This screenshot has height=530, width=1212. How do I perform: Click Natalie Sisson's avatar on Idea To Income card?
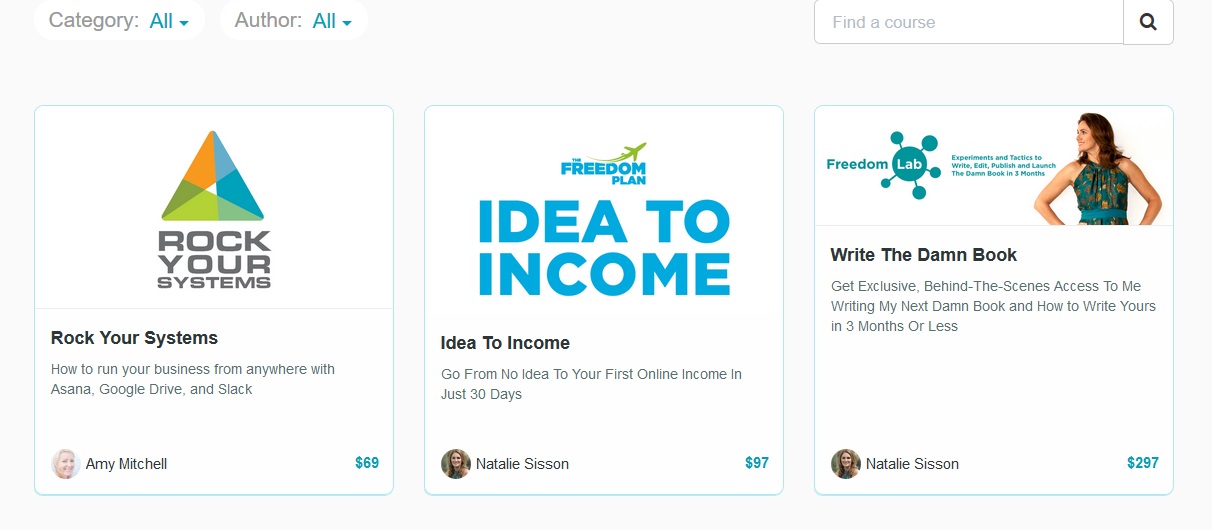pos(456,464)
